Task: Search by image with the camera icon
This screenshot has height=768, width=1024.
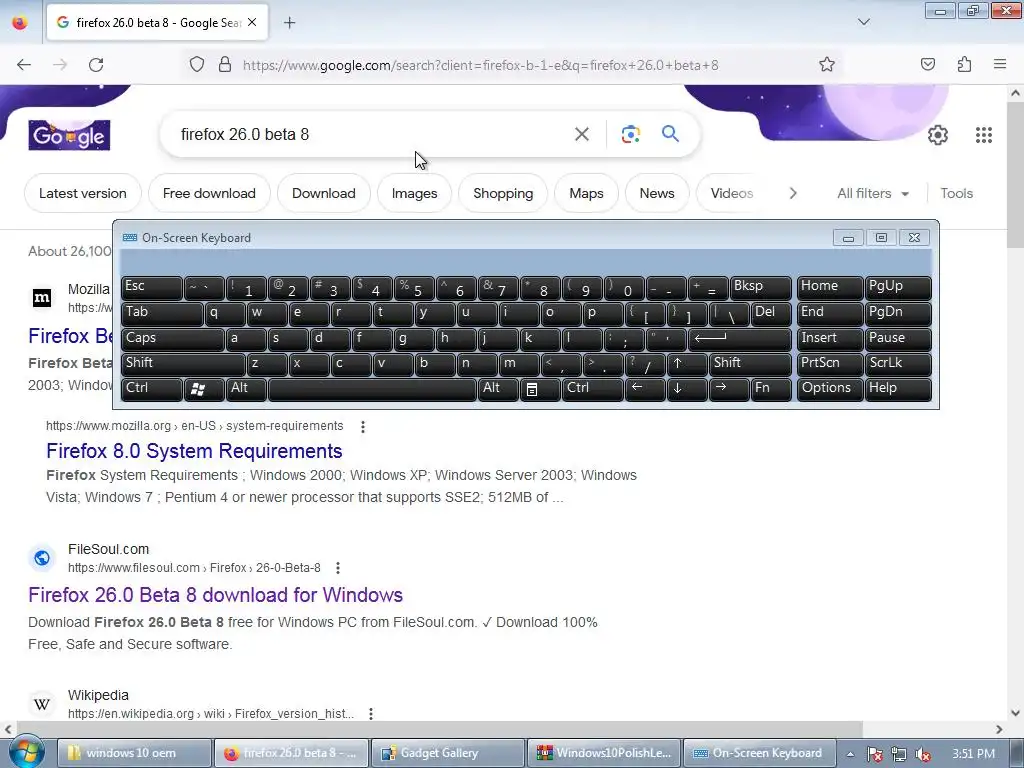Action: pyautogui.click(x=630, y=134)
